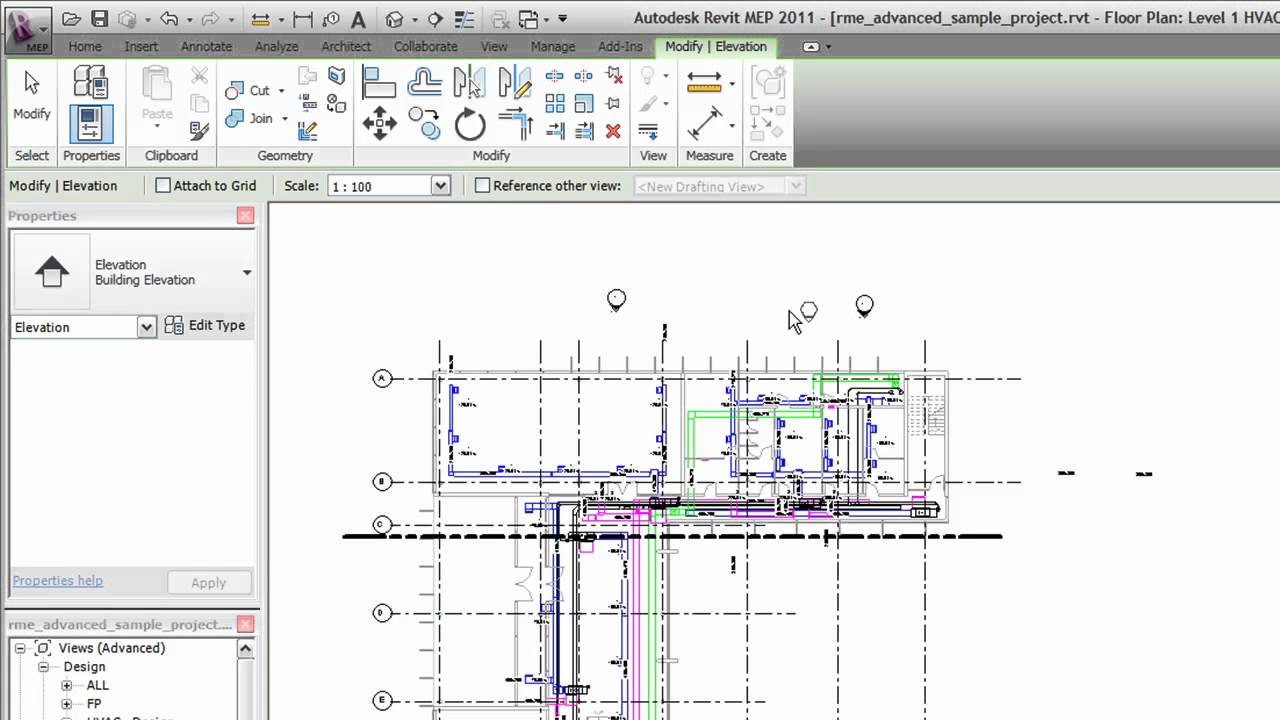This screenshot has width=1280, height=720.
Task: Click the Unpin tool
Action: point(614,76)
